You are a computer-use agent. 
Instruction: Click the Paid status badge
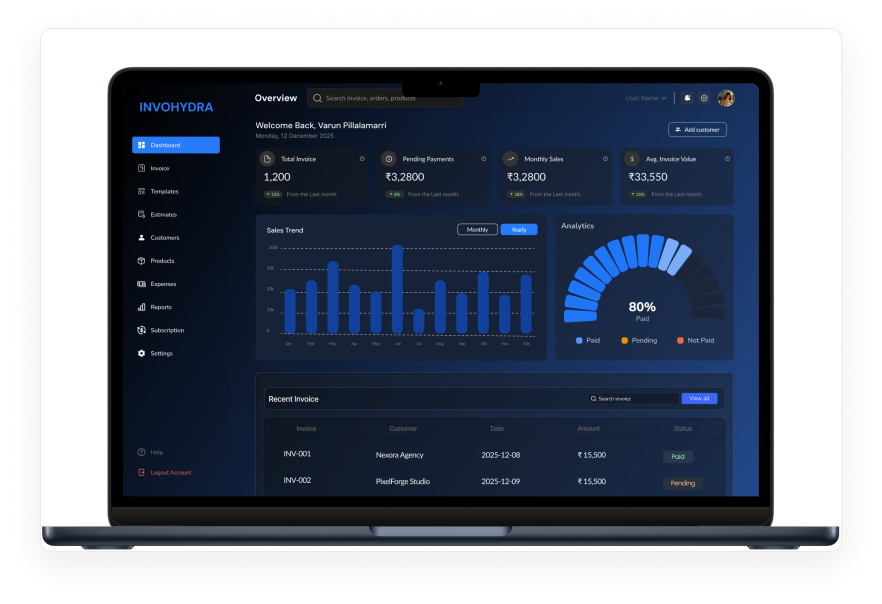[x=678, y=457]
